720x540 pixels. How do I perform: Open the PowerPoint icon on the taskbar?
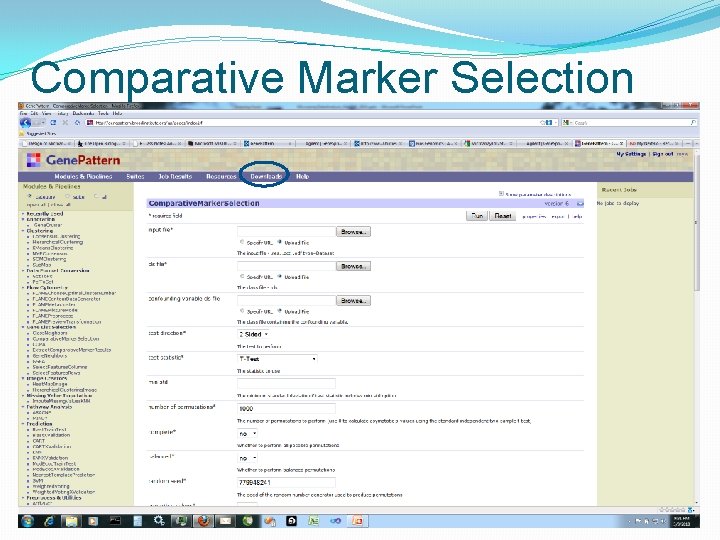pos(357,521)
